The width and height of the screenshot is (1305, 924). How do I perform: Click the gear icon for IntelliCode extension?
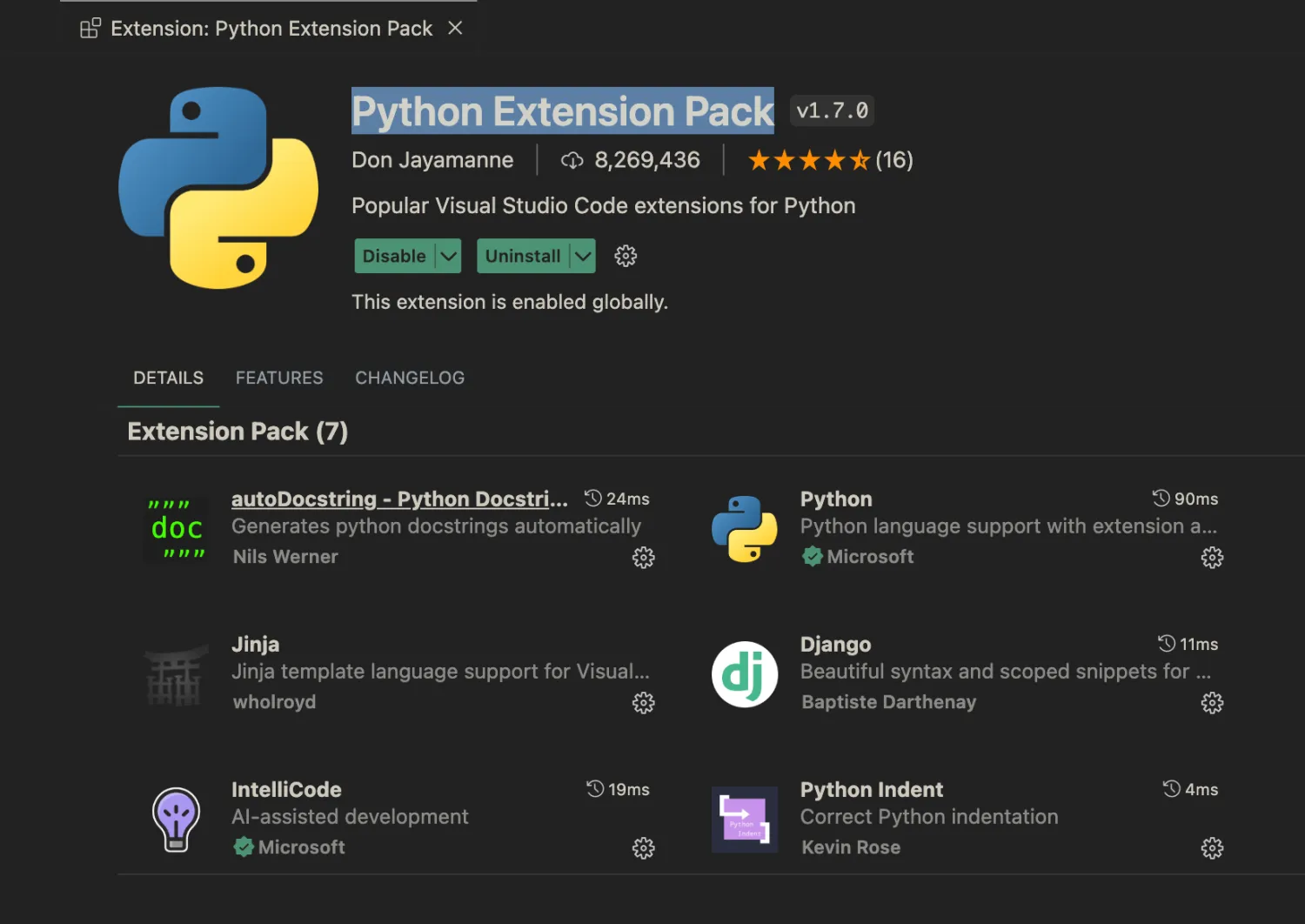(x=644, y=848)
